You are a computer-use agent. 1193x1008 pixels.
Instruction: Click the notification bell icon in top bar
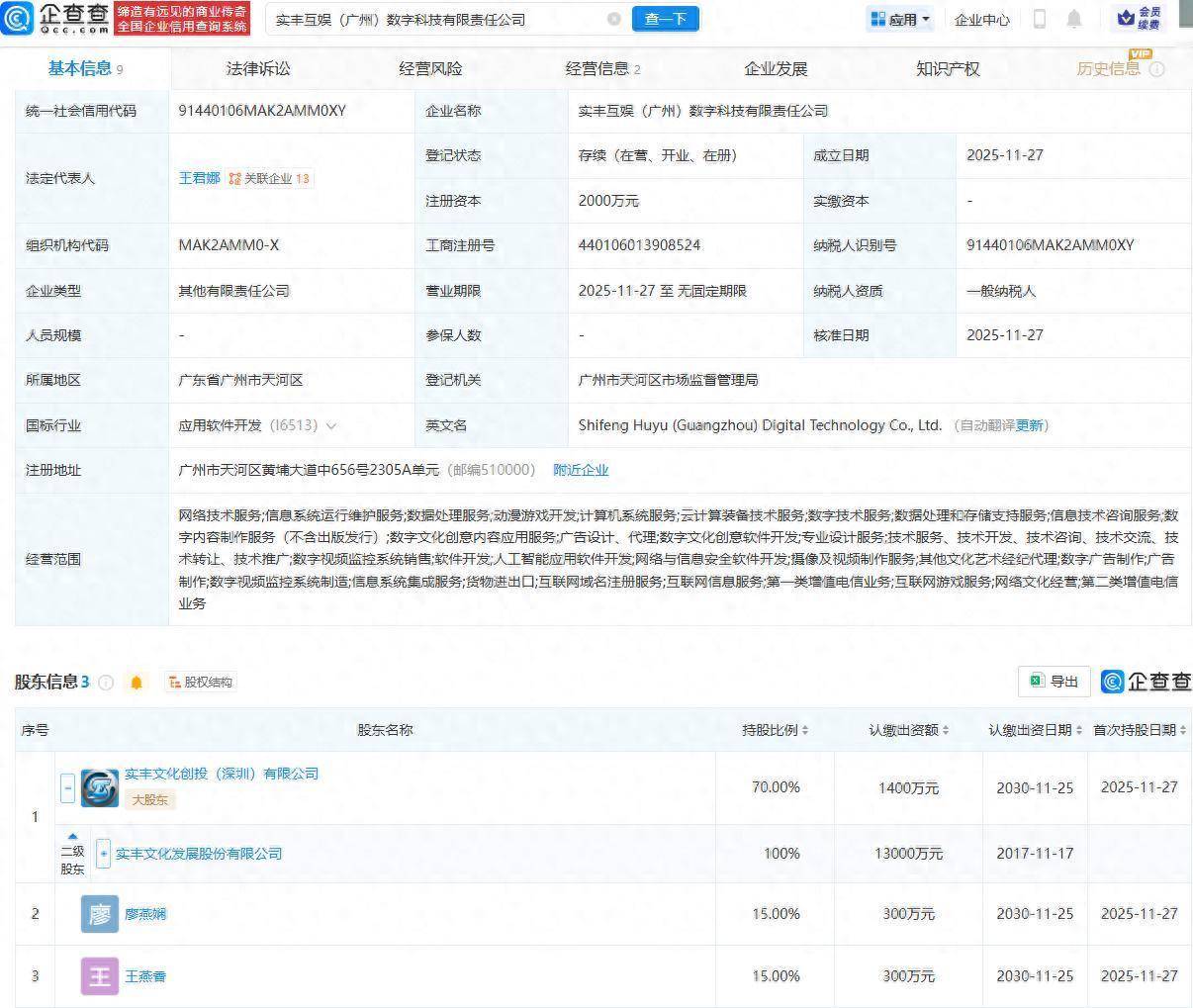pos(1075,19)
